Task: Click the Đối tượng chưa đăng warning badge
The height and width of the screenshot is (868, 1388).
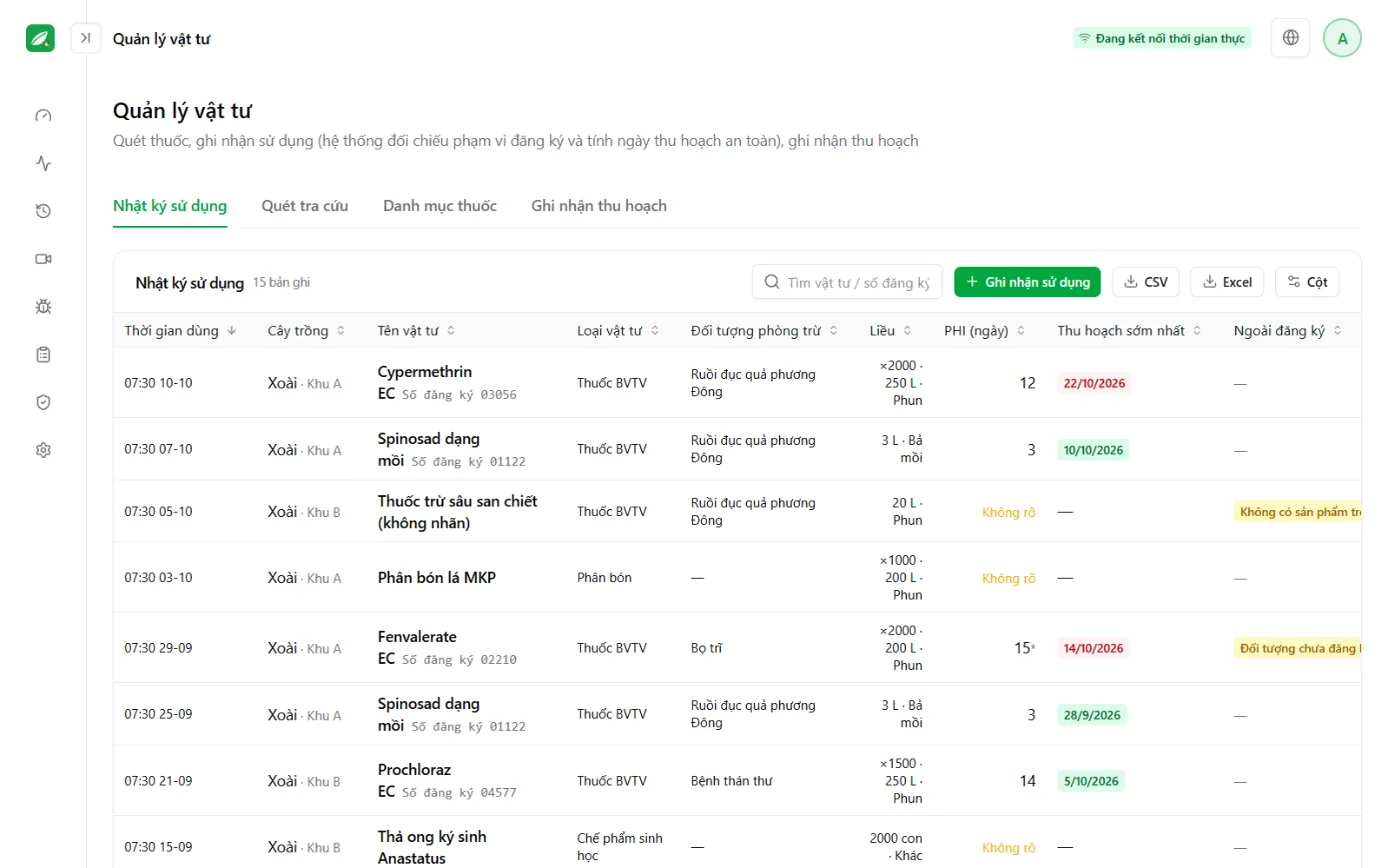Action: point(1298,648)
